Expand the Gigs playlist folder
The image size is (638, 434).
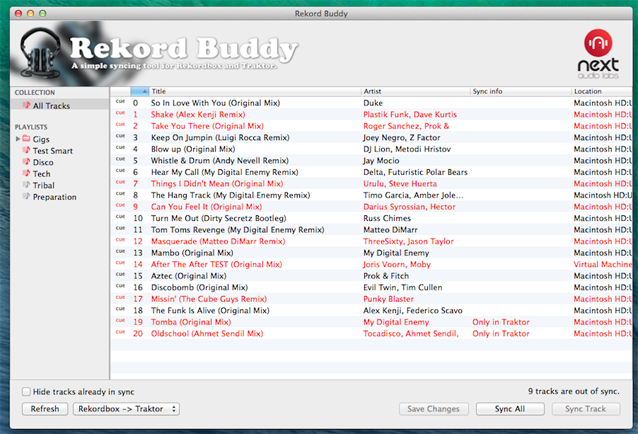click(x=18, y=139)
